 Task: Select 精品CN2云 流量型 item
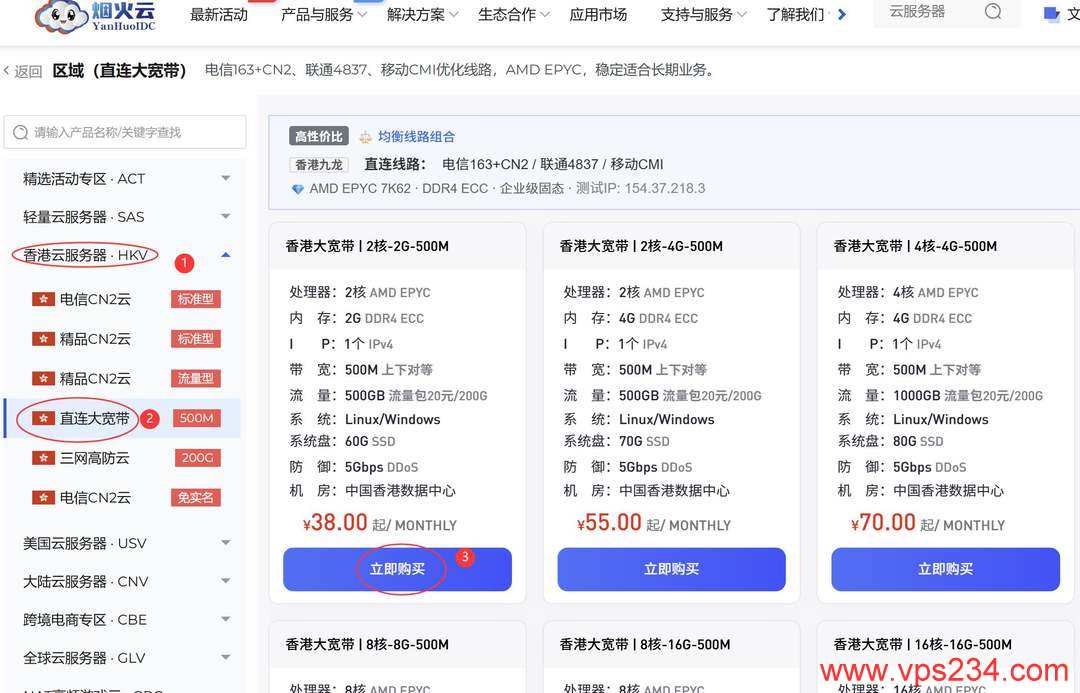coord(123,378)
